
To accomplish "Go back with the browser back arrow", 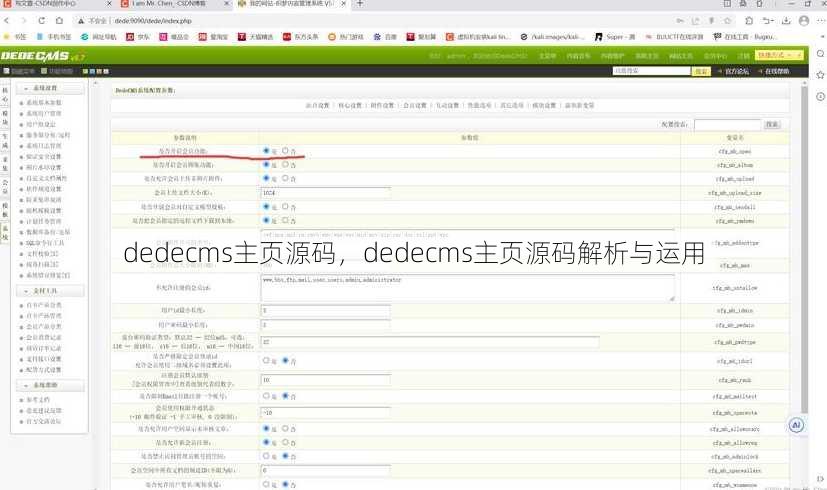I will (x=7, y=21).
